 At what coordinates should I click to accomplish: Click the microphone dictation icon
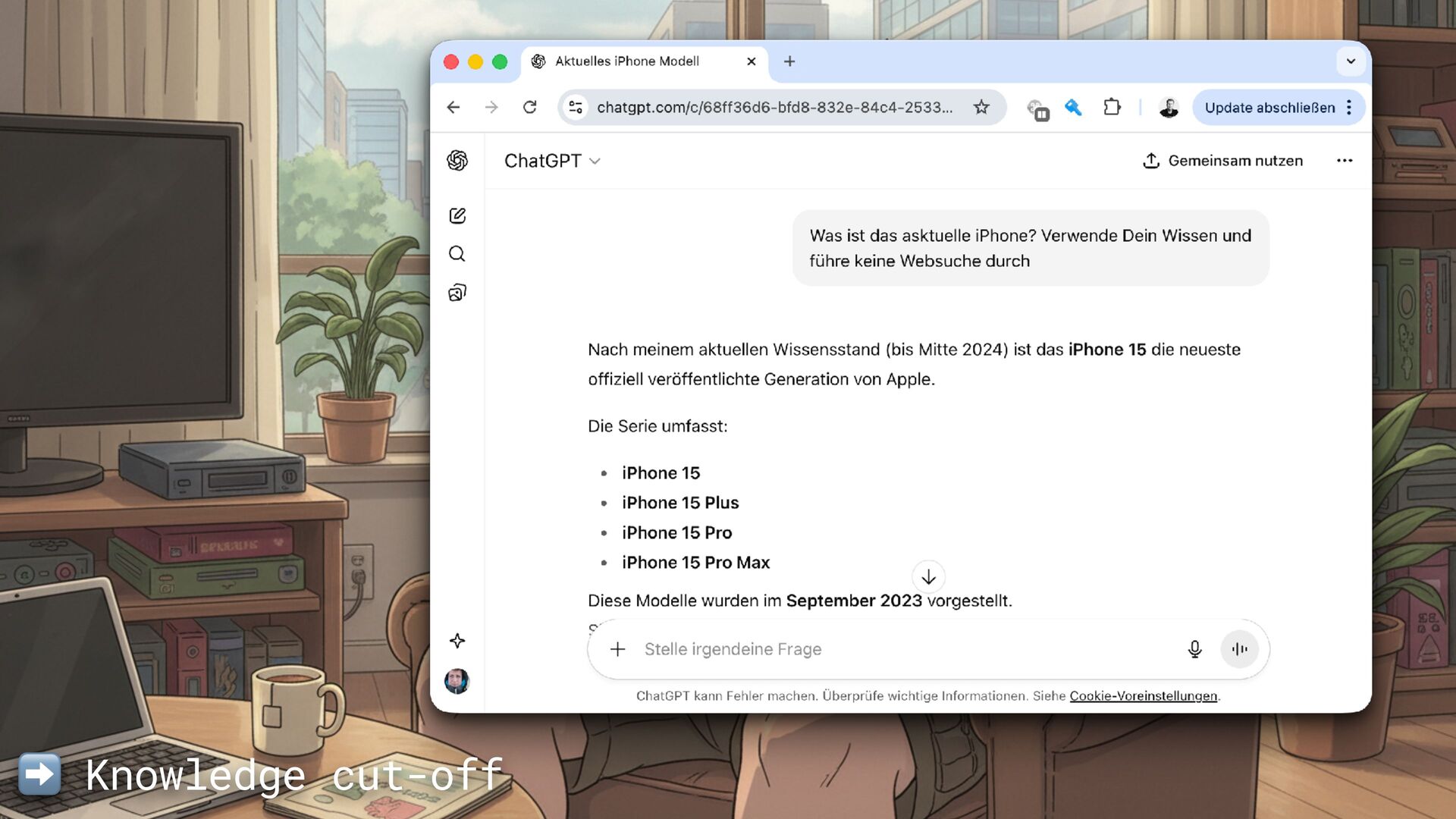click(1194, 649)
